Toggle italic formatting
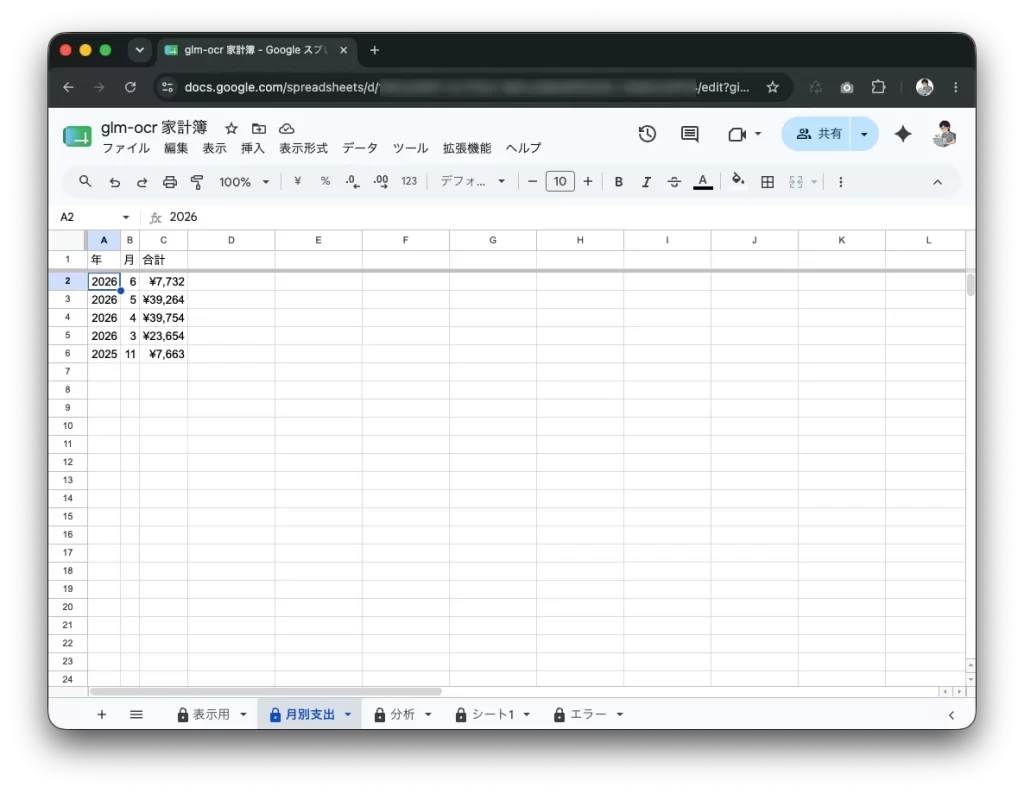1024x793 pixels. pyautogui.click(x=646, y=182)
